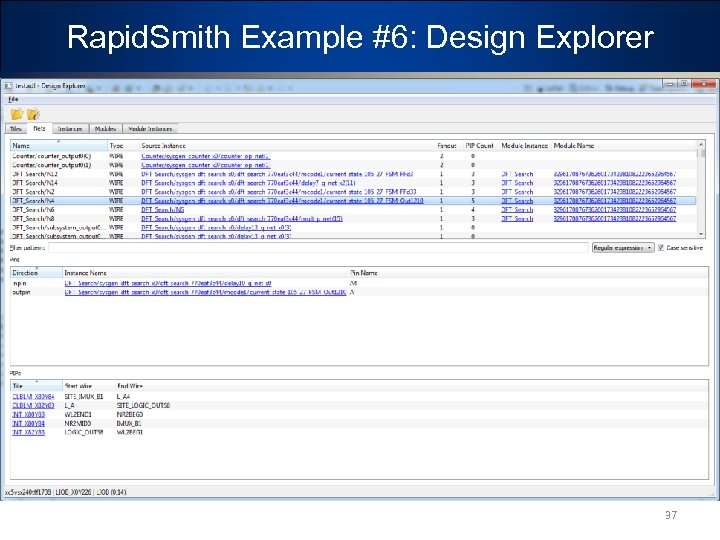The image size is (720, 540).
Task: Open the Regular expression dropdown
Action: [623, 247]
